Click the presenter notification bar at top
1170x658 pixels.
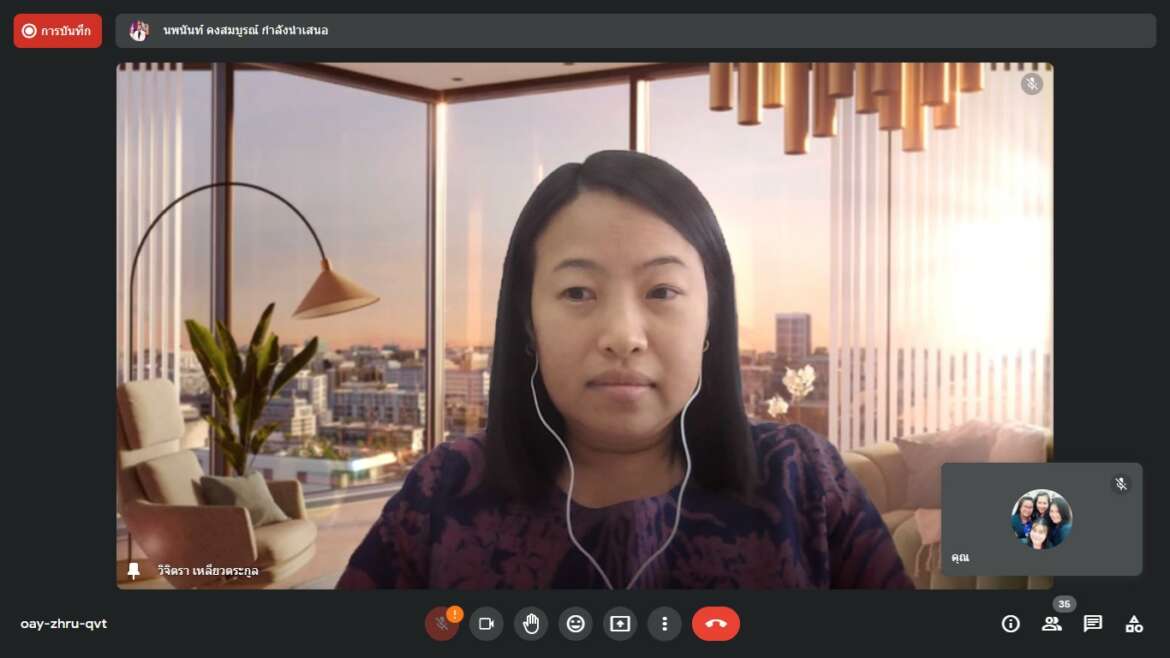pyautogui.click(x=636, y=31)
